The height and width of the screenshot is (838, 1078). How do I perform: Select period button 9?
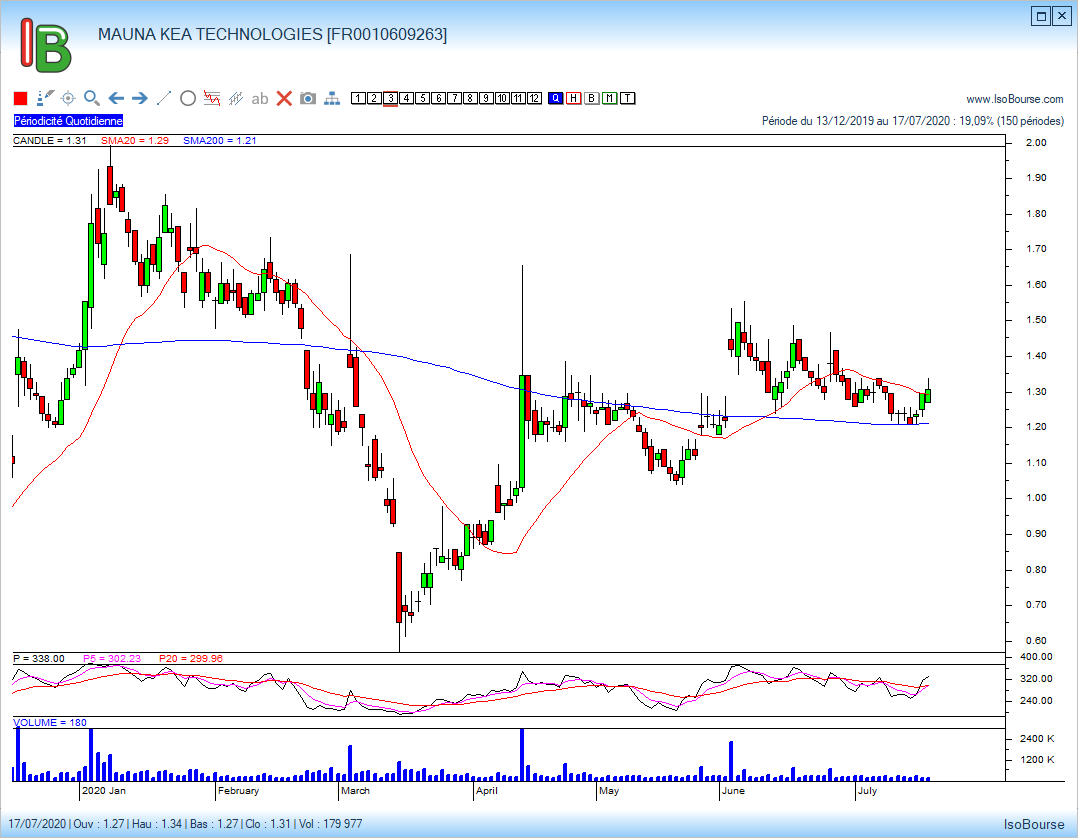point(486,98)
